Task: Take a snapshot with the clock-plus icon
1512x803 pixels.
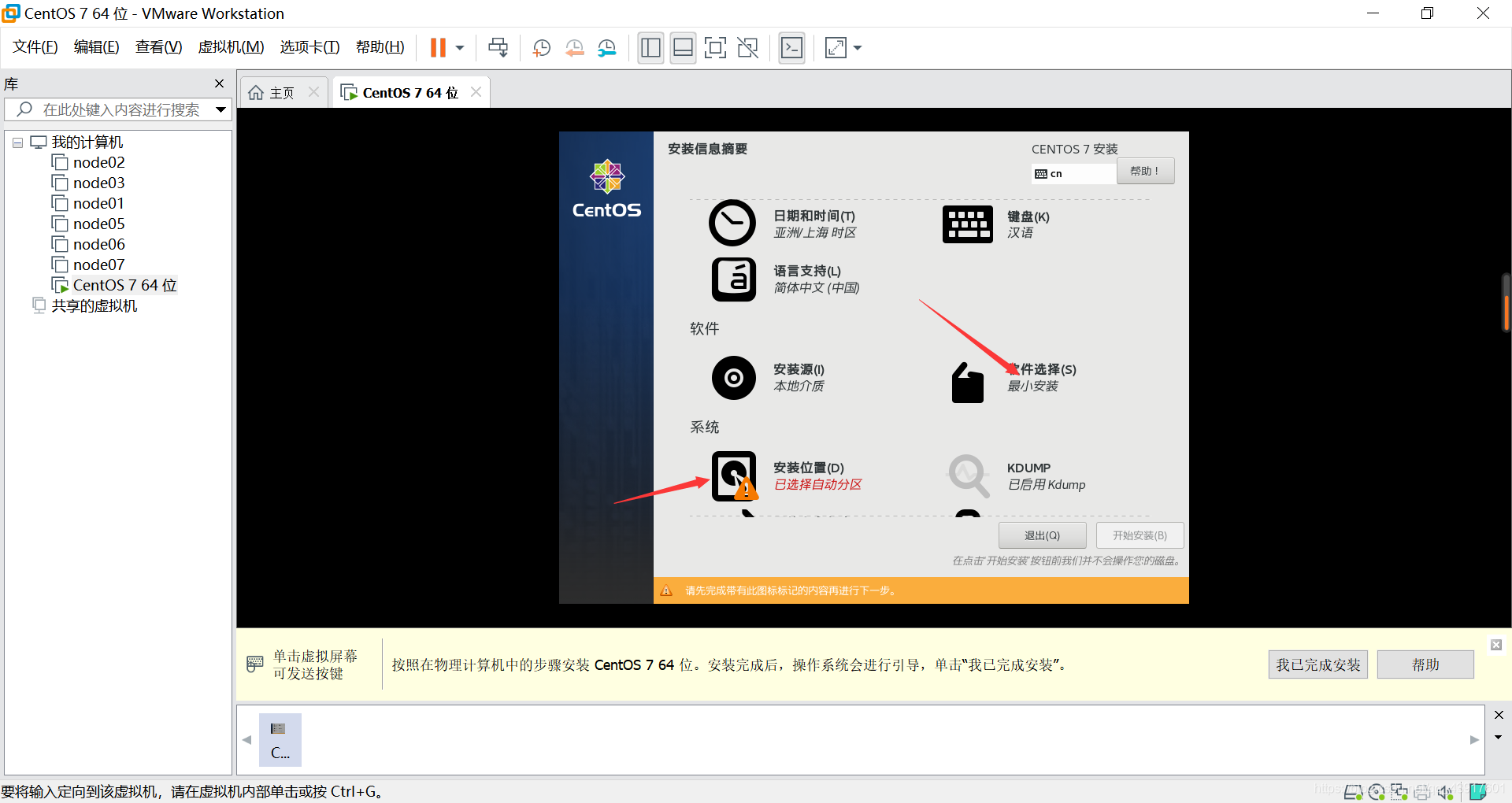Action: coord(541,48)
